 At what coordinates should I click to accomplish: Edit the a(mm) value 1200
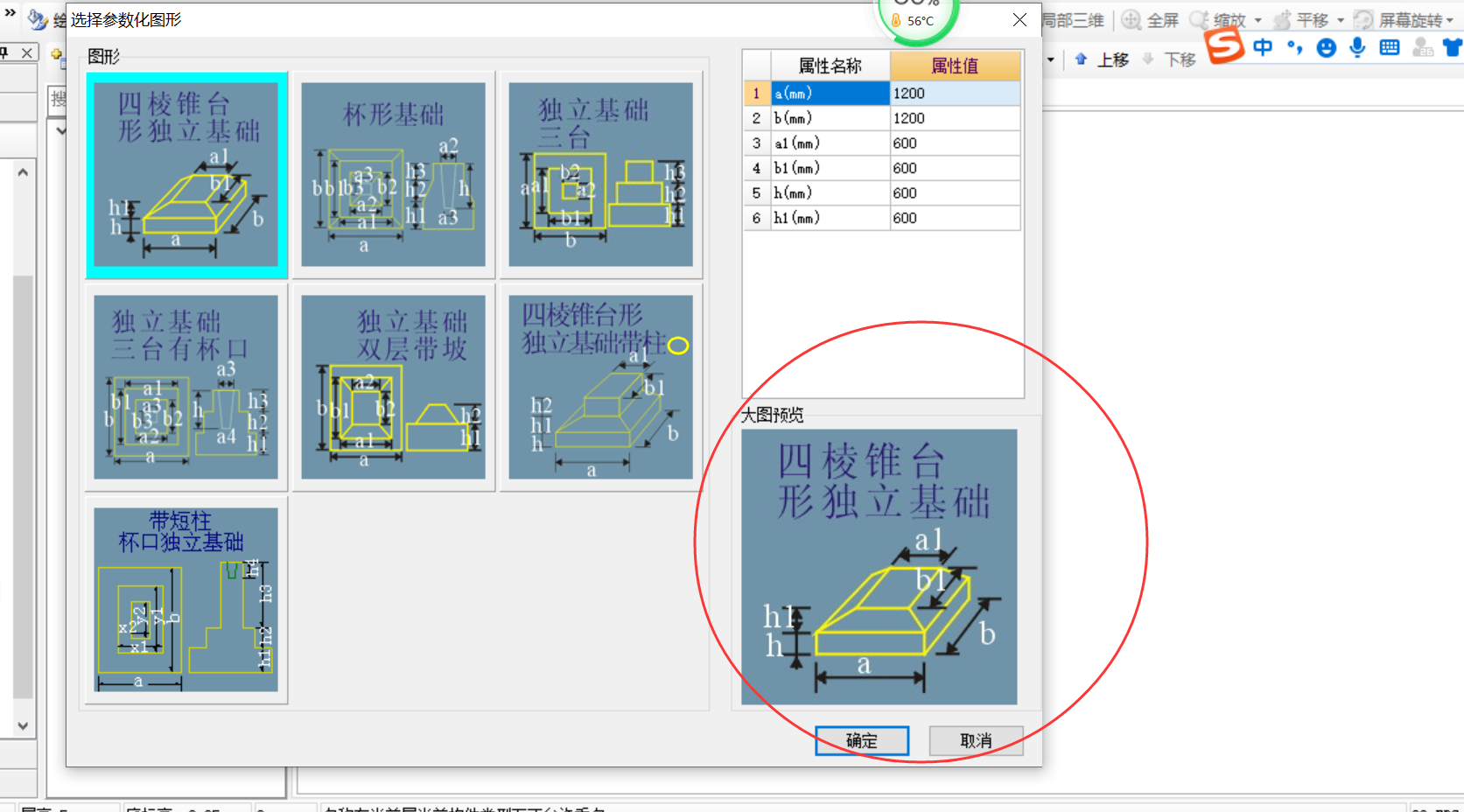click(955, 93)
